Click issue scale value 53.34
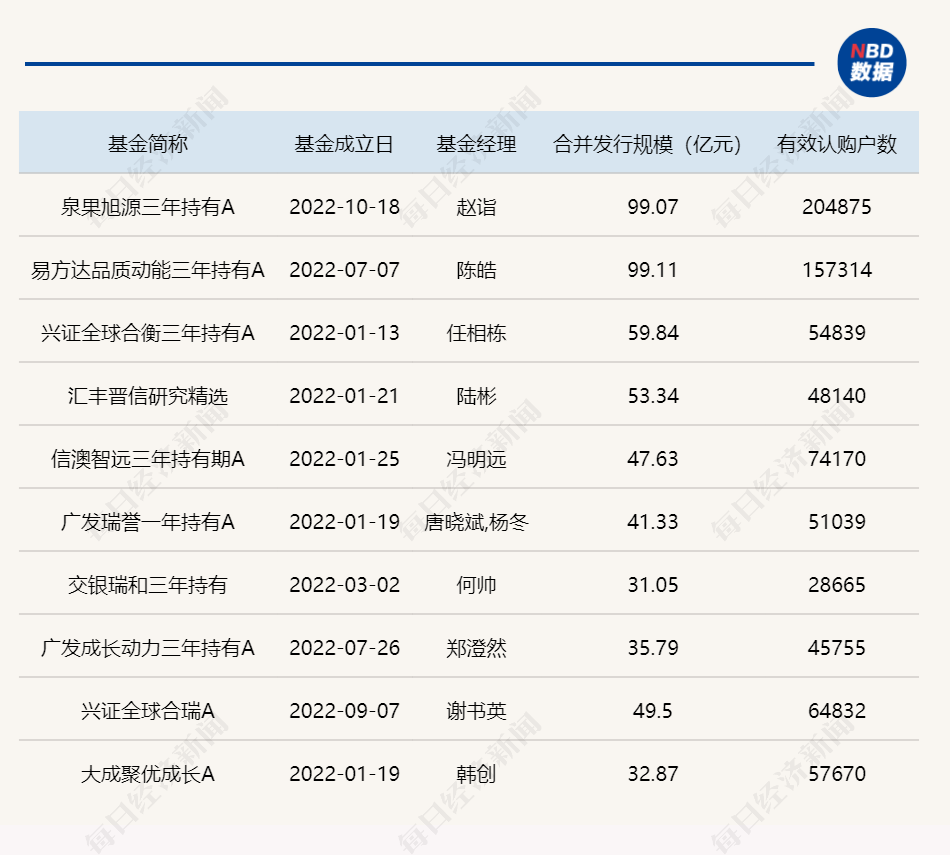 (x=653, y=396)
